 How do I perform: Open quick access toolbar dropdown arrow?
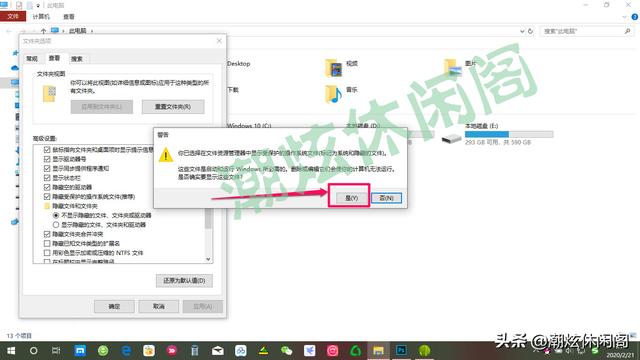38,5
